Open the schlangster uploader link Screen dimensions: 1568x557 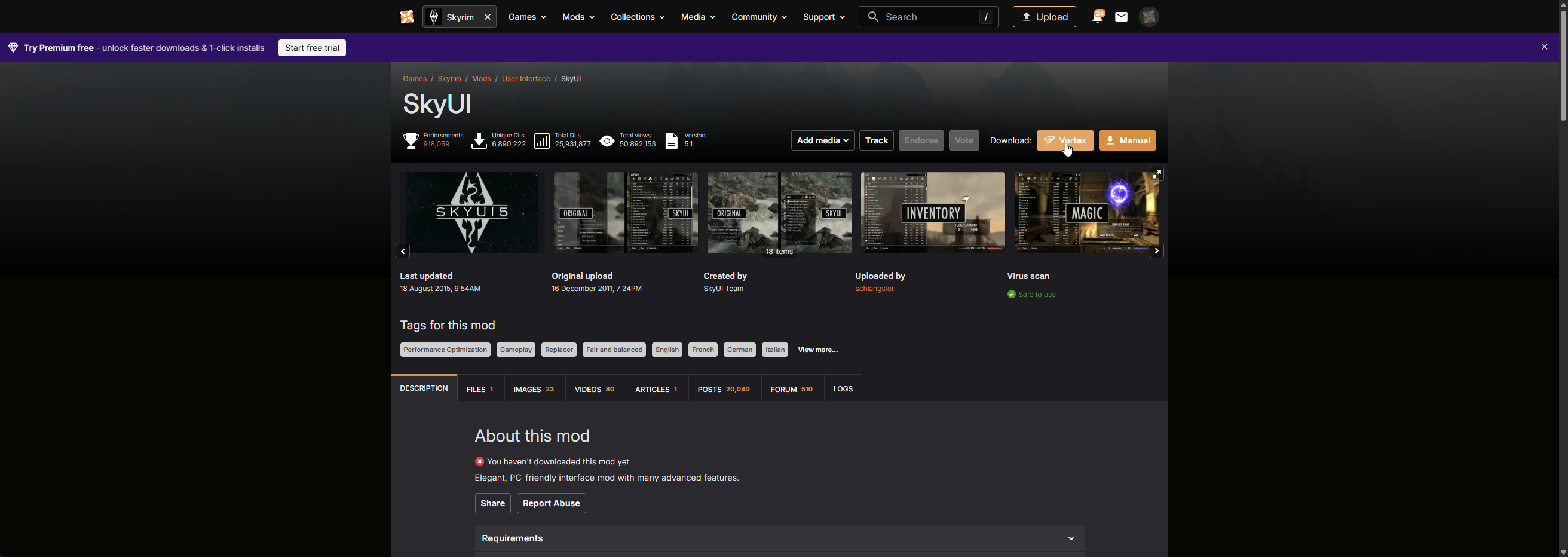[874, 289]
